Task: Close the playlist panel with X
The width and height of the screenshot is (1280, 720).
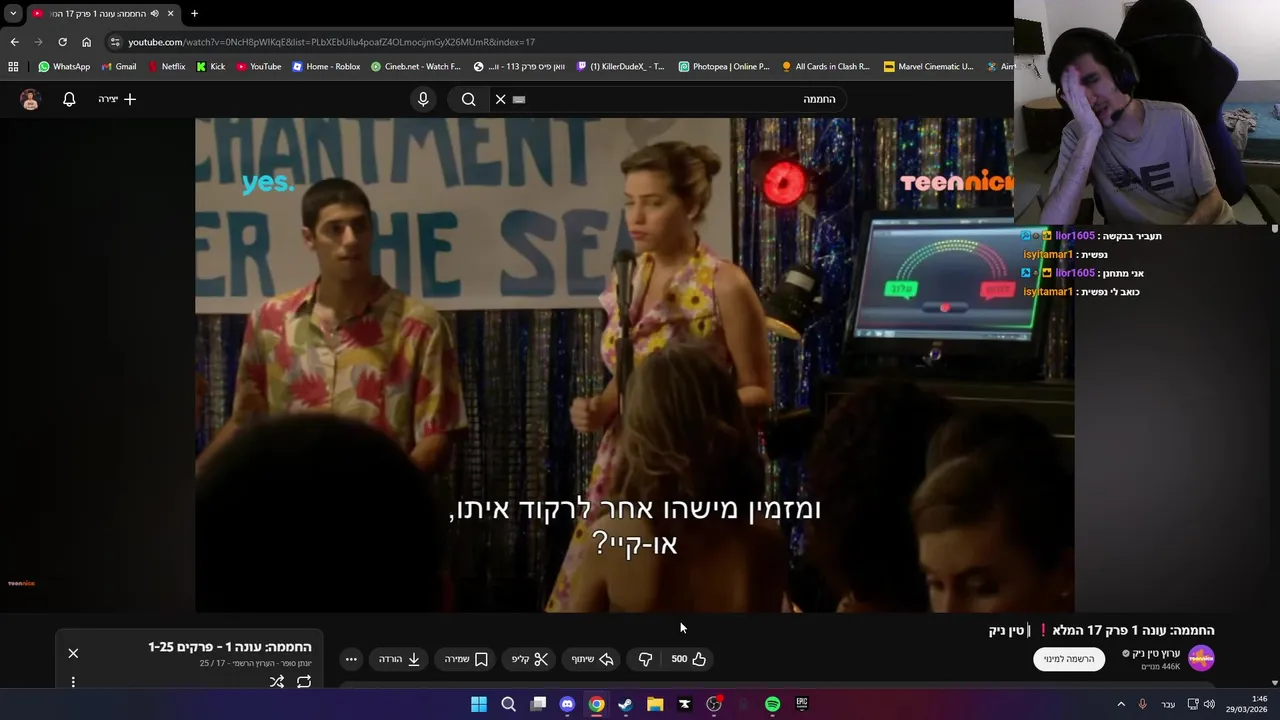Action: (73, 653)
